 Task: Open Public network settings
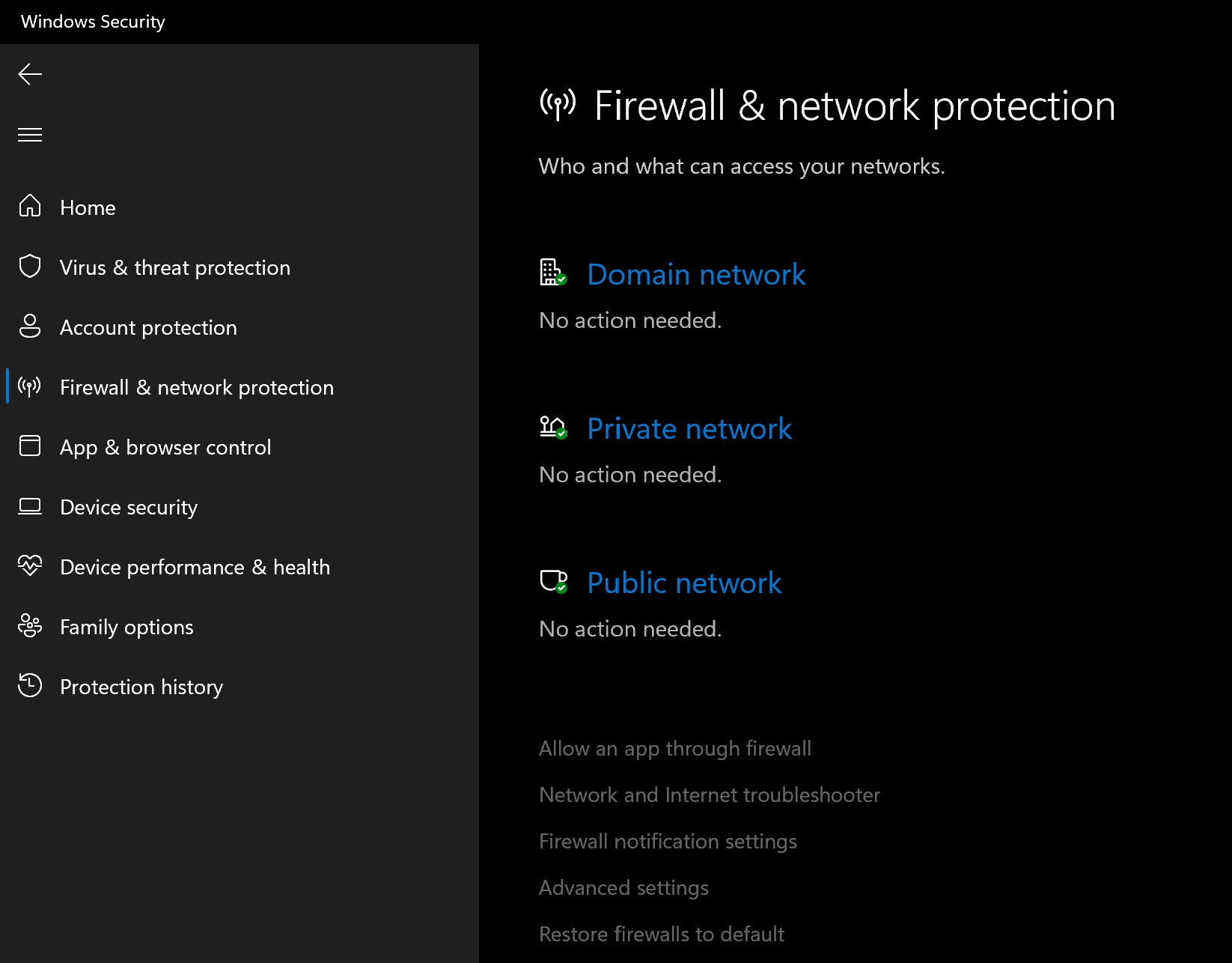(x=684, y=583)
